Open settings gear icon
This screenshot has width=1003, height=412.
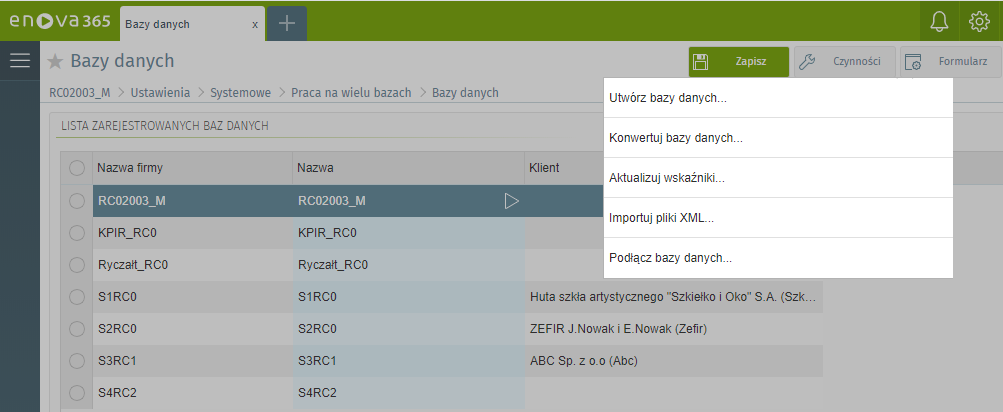pyautogui.click(x=979, y=22)
